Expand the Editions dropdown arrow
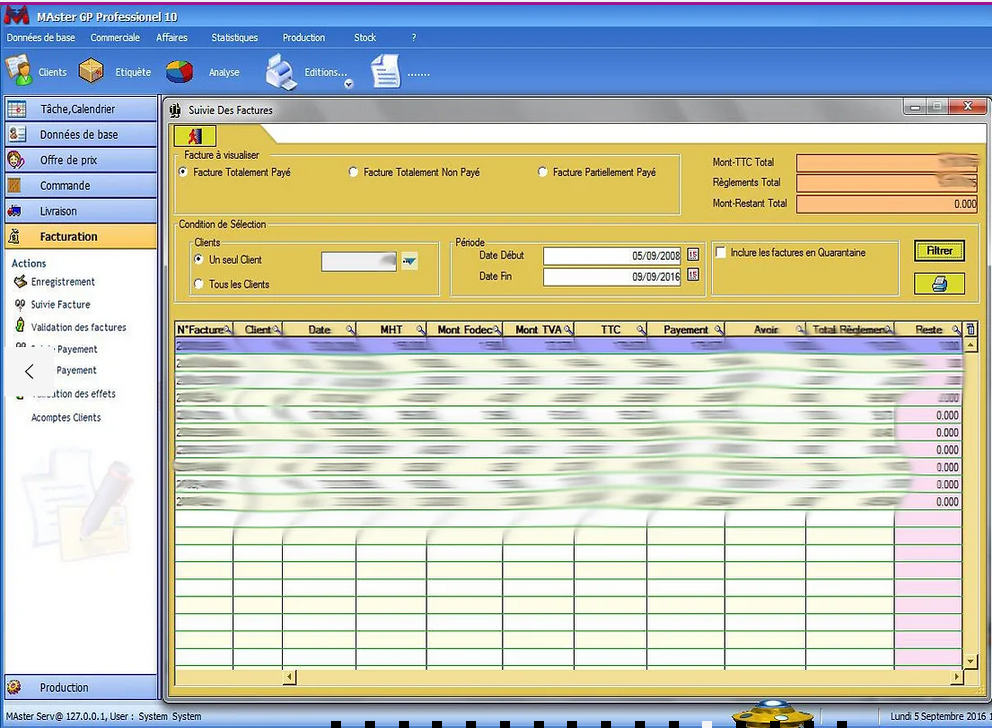The width and height of the screenshot is (992, 728). pyautogui.click(x=349, y=84)
